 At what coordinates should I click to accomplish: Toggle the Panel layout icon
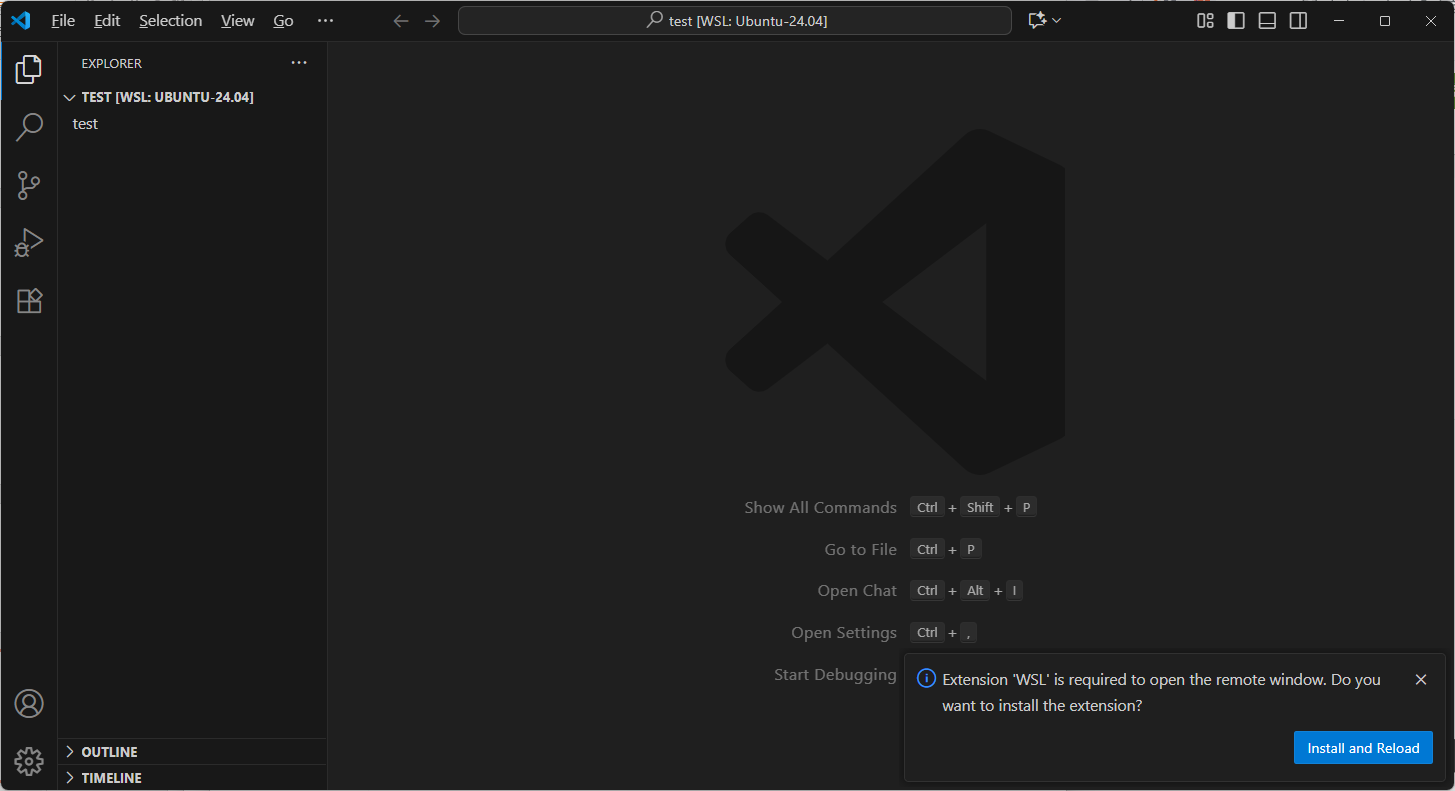1267,21
